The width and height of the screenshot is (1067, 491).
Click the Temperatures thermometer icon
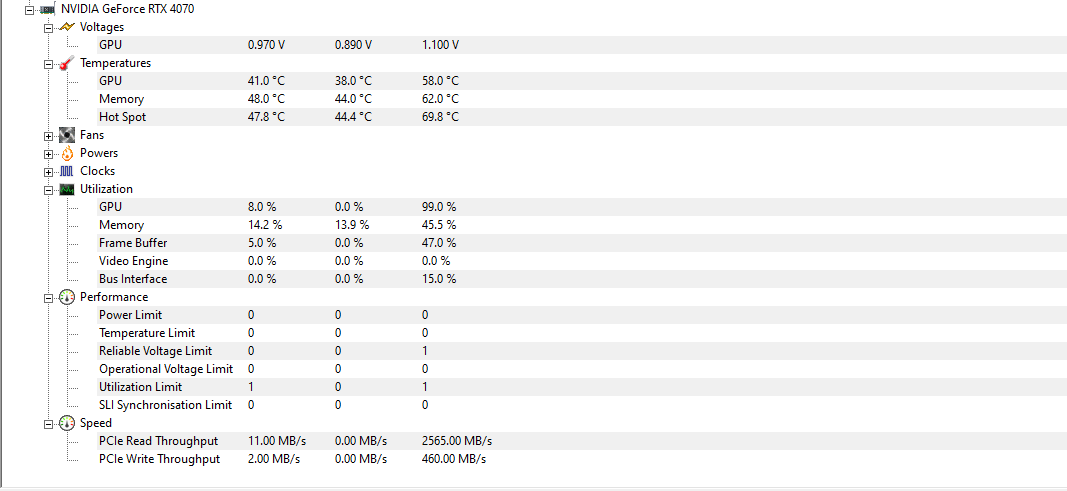pos(67,63)
